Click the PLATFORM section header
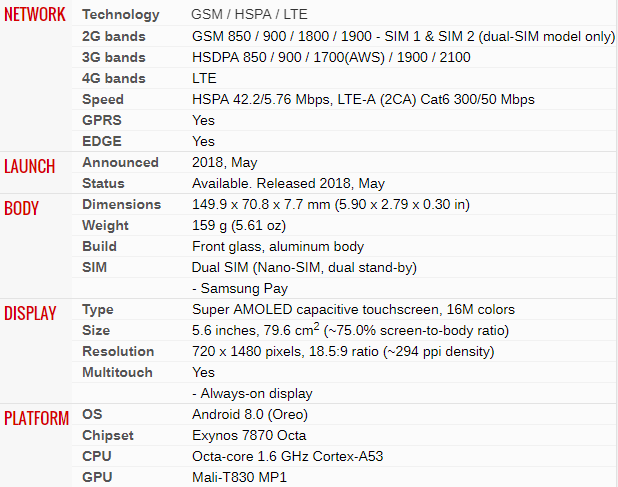 pyautogui.click(x=36, y=418)
